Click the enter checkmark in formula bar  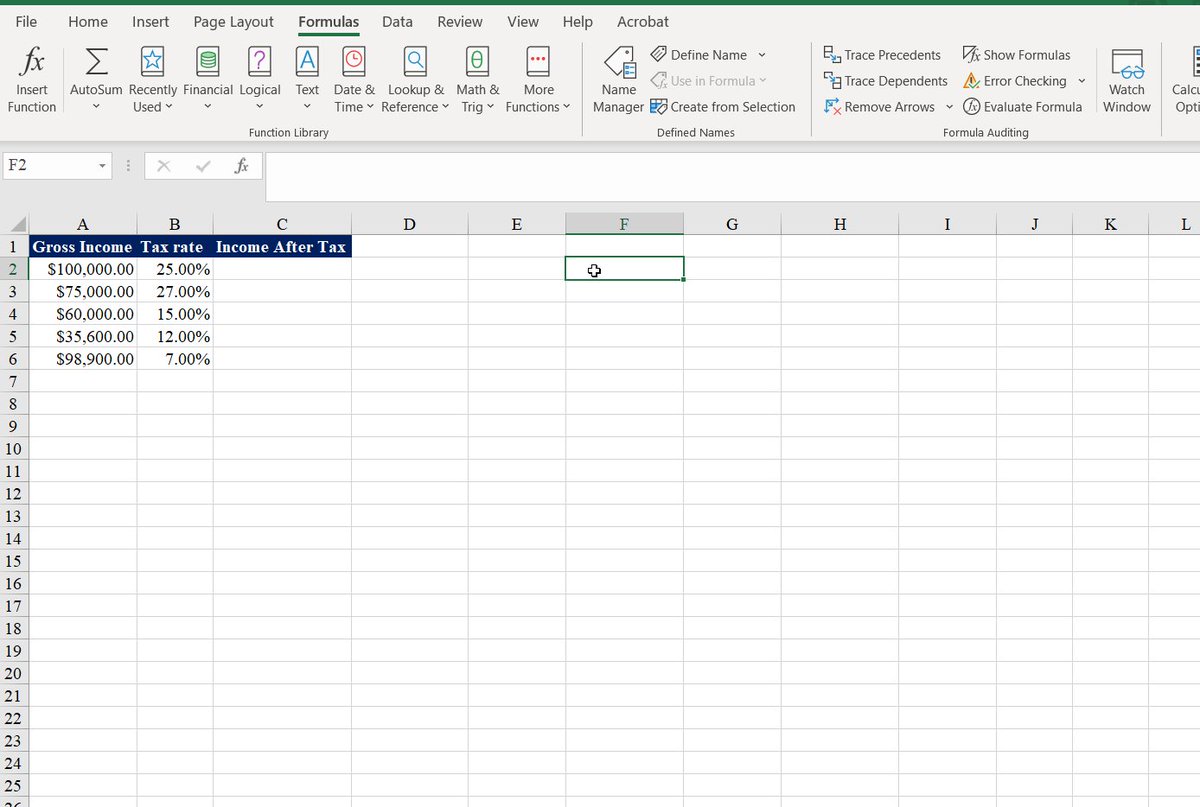pos(203,166)
